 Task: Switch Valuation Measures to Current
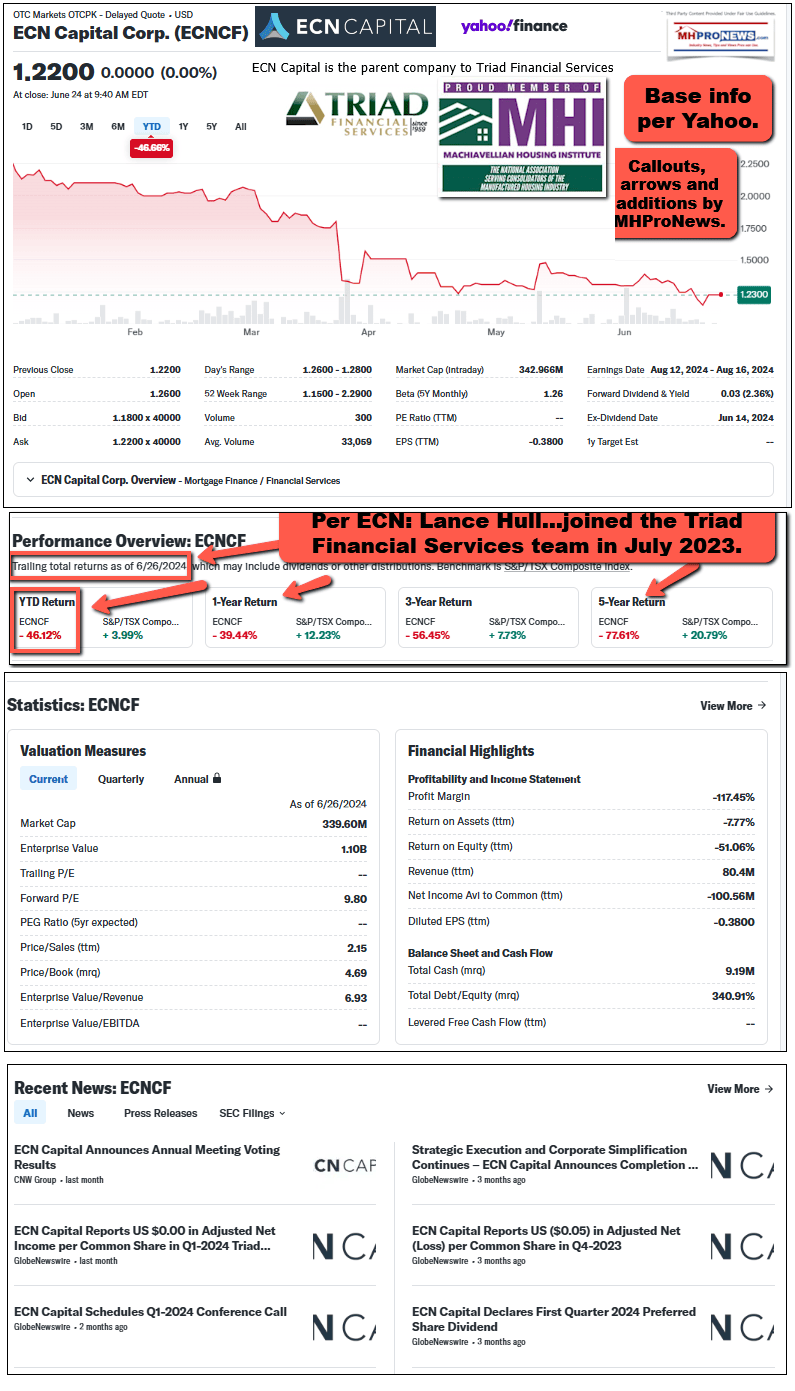coord(48,779)
